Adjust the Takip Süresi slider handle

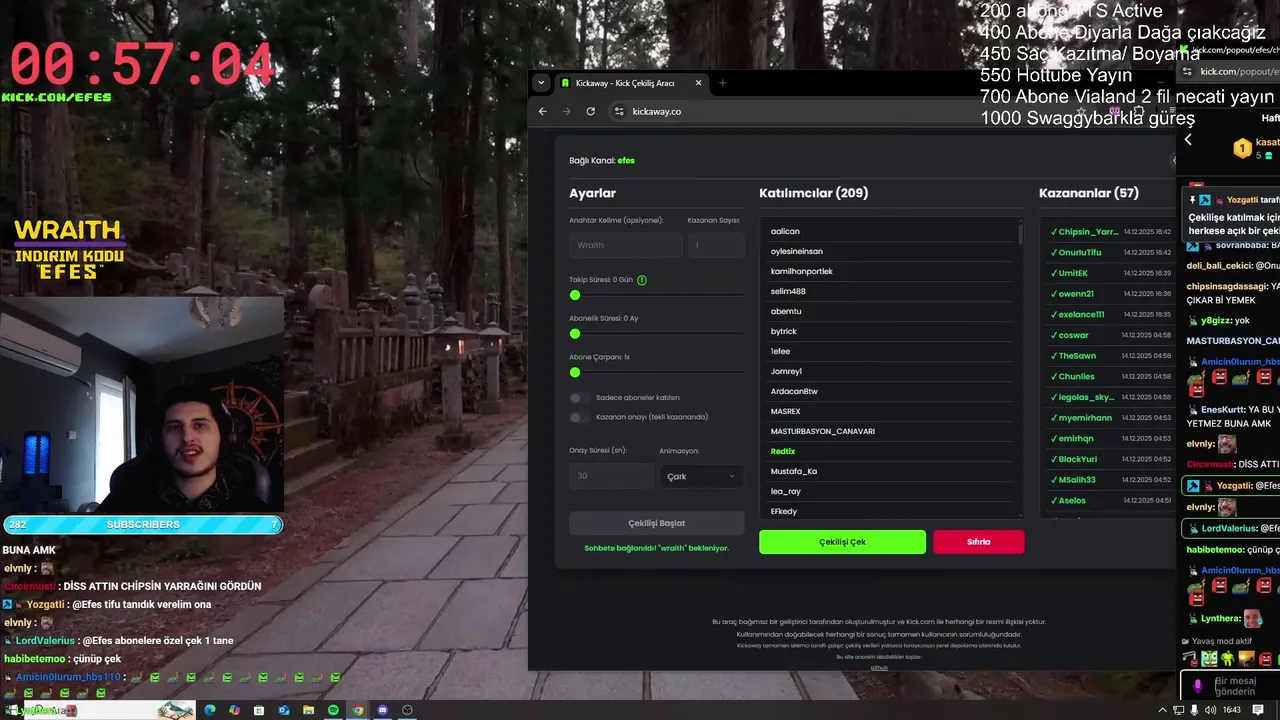[x=575, y=295]
